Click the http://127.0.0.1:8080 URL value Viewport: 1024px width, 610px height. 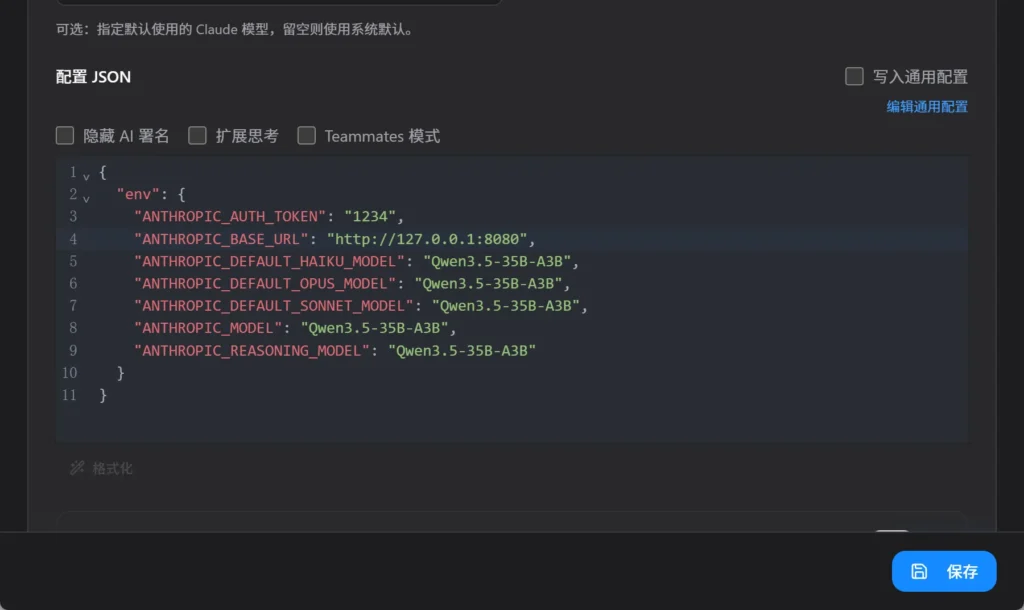coord(421,239)
